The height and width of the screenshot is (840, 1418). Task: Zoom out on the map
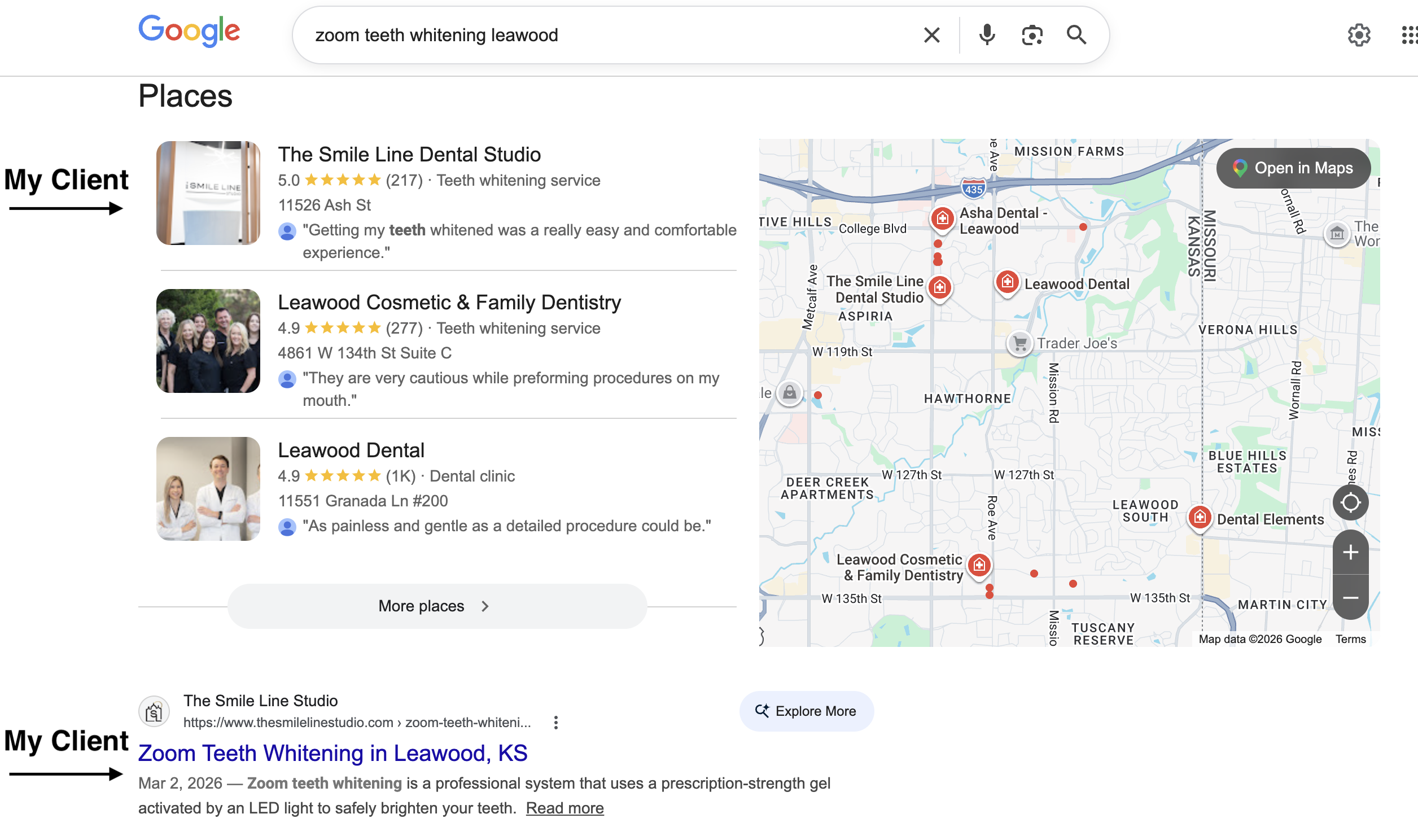coord(1351,598)
